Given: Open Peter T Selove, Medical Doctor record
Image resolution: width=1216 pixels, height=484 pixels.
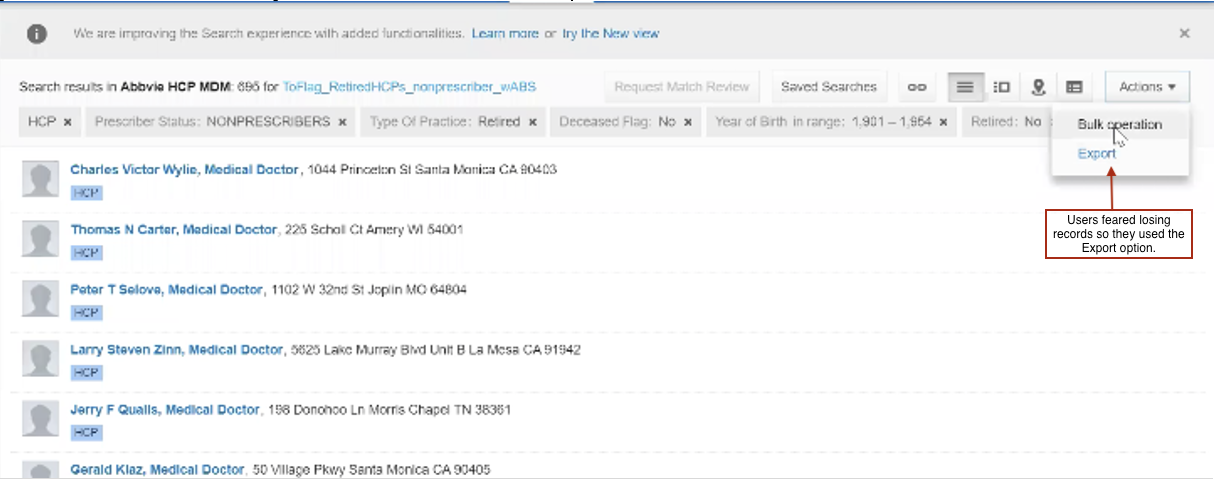Looking at the screenshot, I should tap(166, 290).
